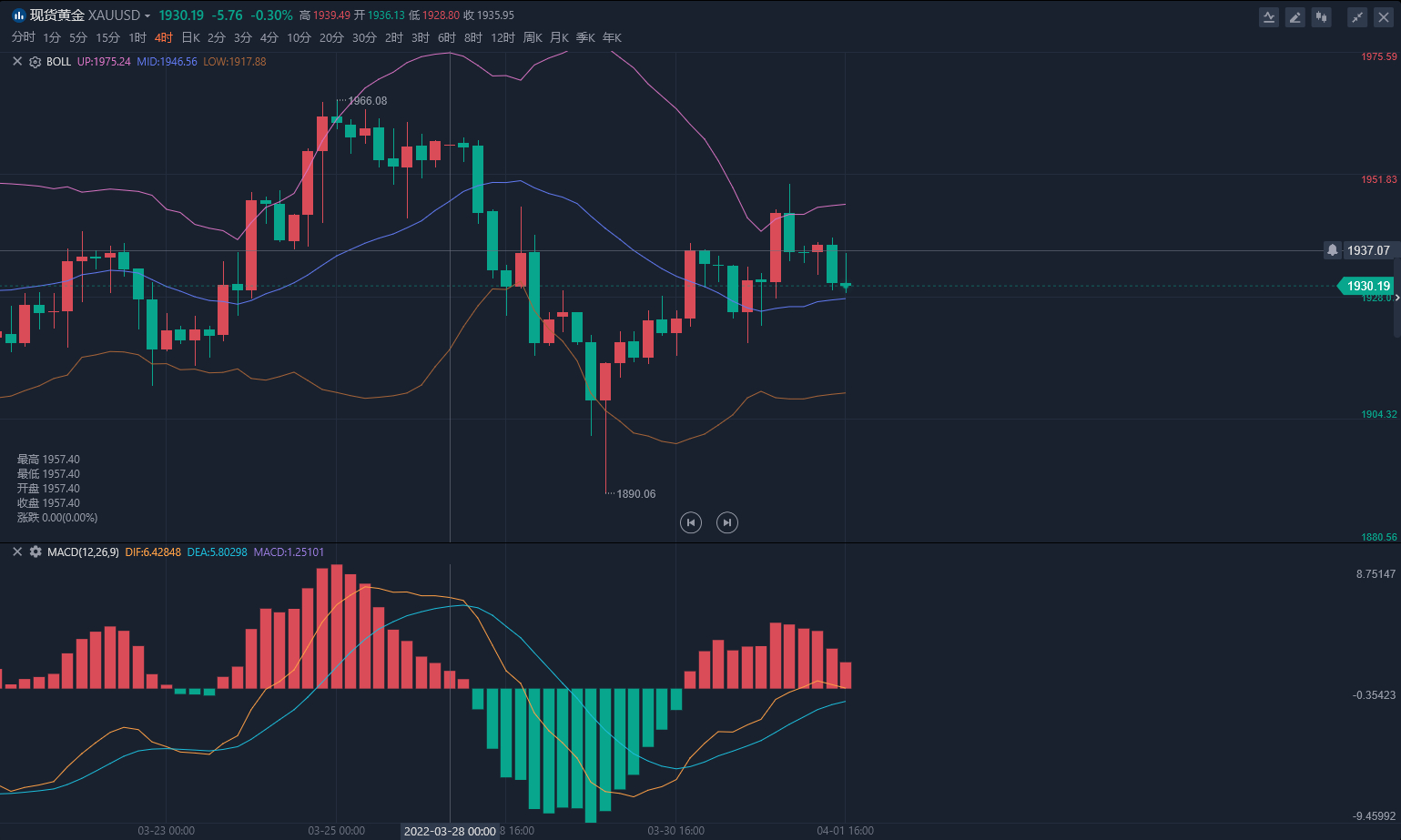Select the 2时 timeframe
This screenshot has height=840, width=1401.
[x=394, y=37]
